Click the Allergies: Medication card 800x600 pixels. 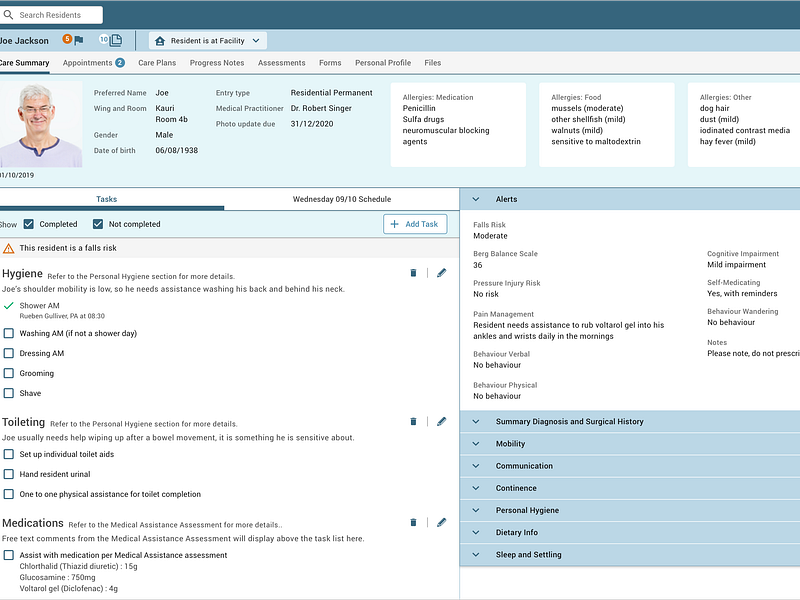[x=458, y=124]
